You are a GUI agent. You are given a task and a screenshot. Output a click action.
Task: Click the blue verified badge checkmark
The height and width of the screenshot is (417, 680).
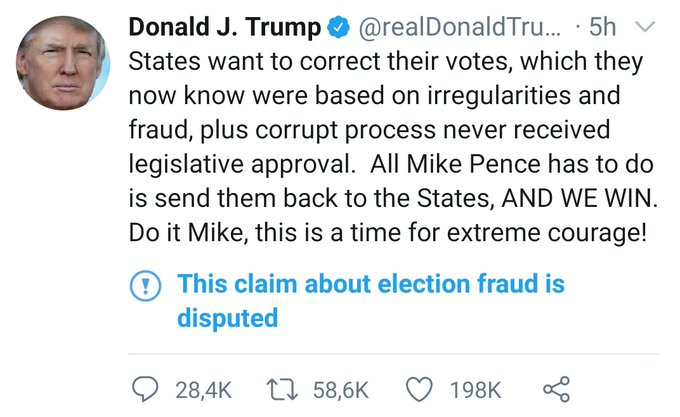[331, 29]
